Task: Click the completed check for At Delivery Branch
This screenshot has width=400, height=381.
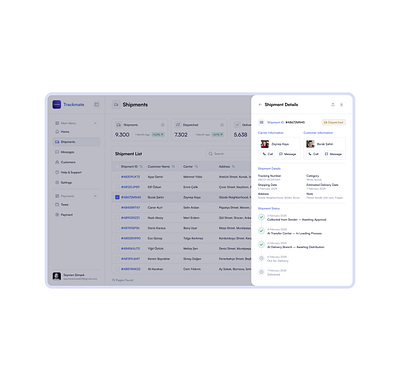Action: [261, 245]
